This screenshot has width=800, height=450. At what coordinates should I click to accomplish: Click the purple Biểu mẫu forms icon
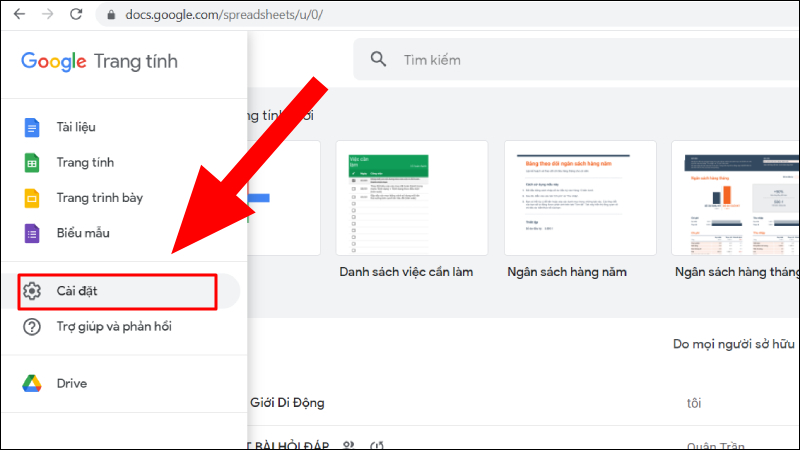click(x=32, y=233)
